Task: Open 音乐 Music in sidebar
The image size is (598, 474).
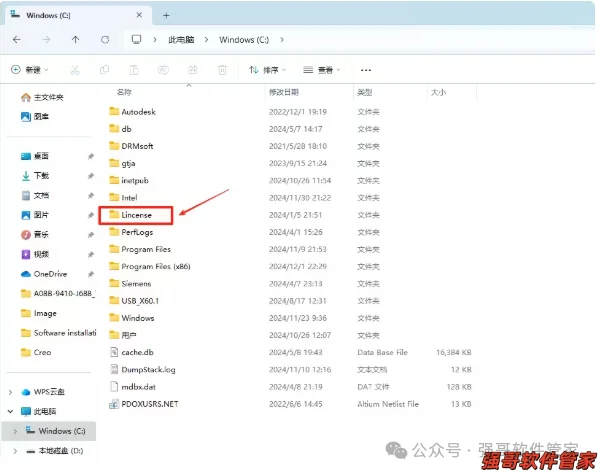Action: (35, 235)
